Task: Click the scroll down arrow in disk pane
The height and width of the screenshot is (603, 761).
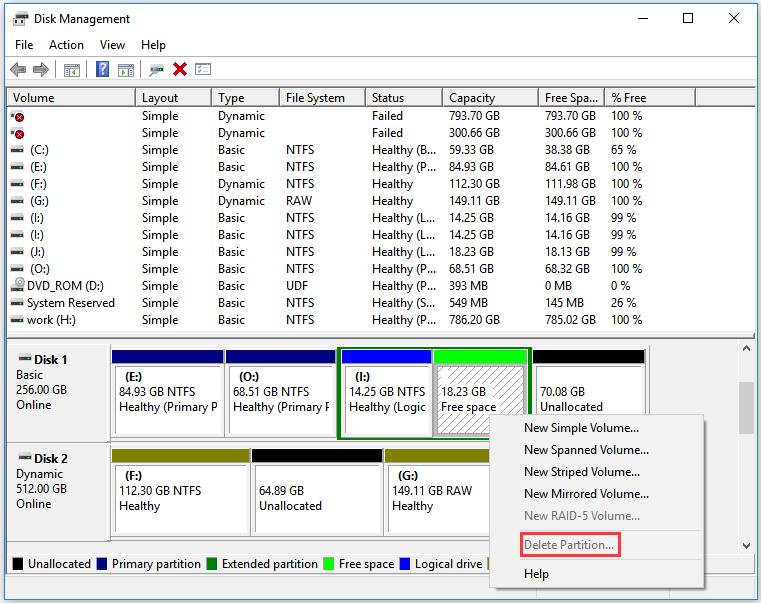Action: click(746, 545)
